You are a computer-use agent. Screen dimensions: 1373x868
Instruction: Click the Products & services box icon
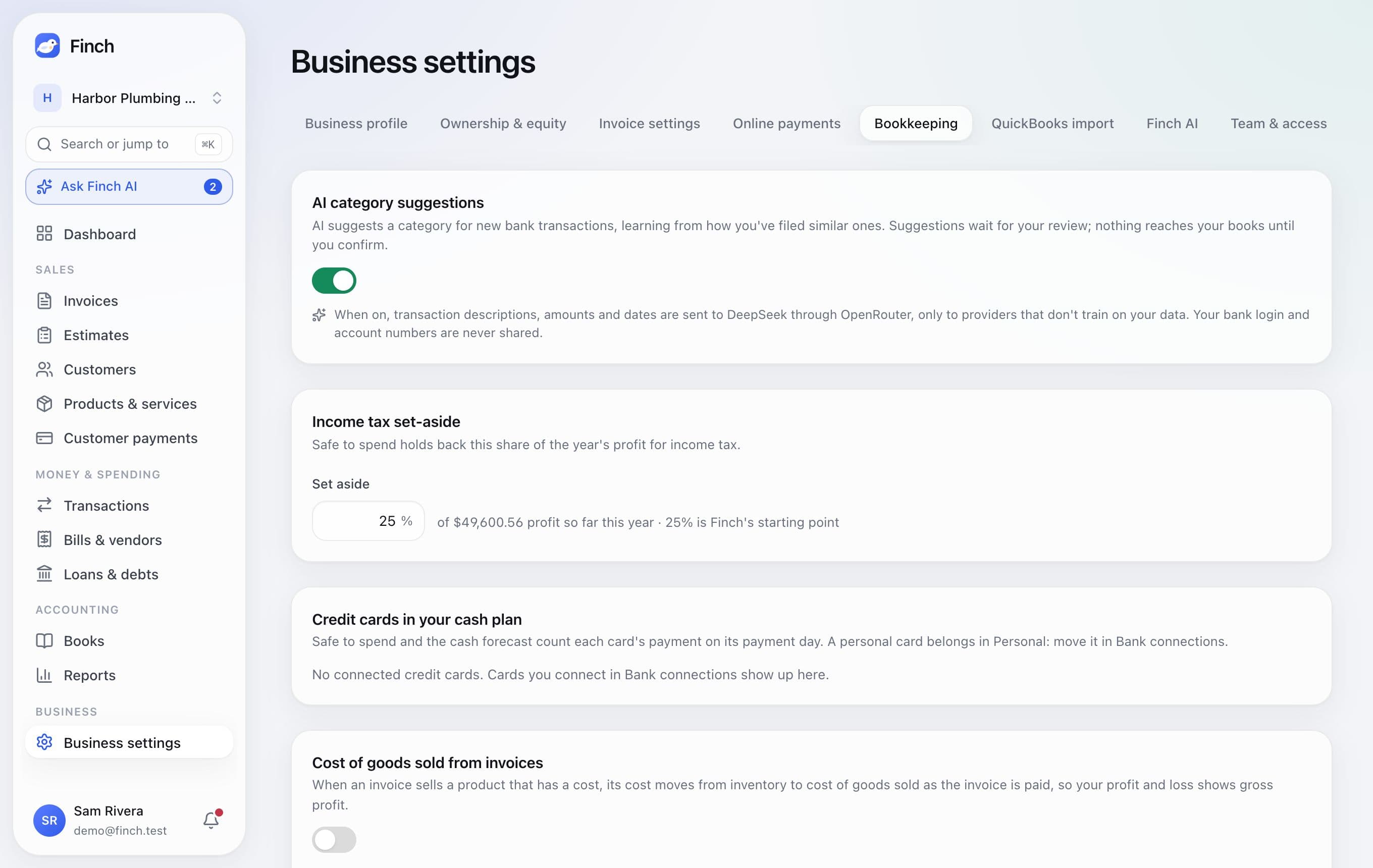click(x=44, y=404)
